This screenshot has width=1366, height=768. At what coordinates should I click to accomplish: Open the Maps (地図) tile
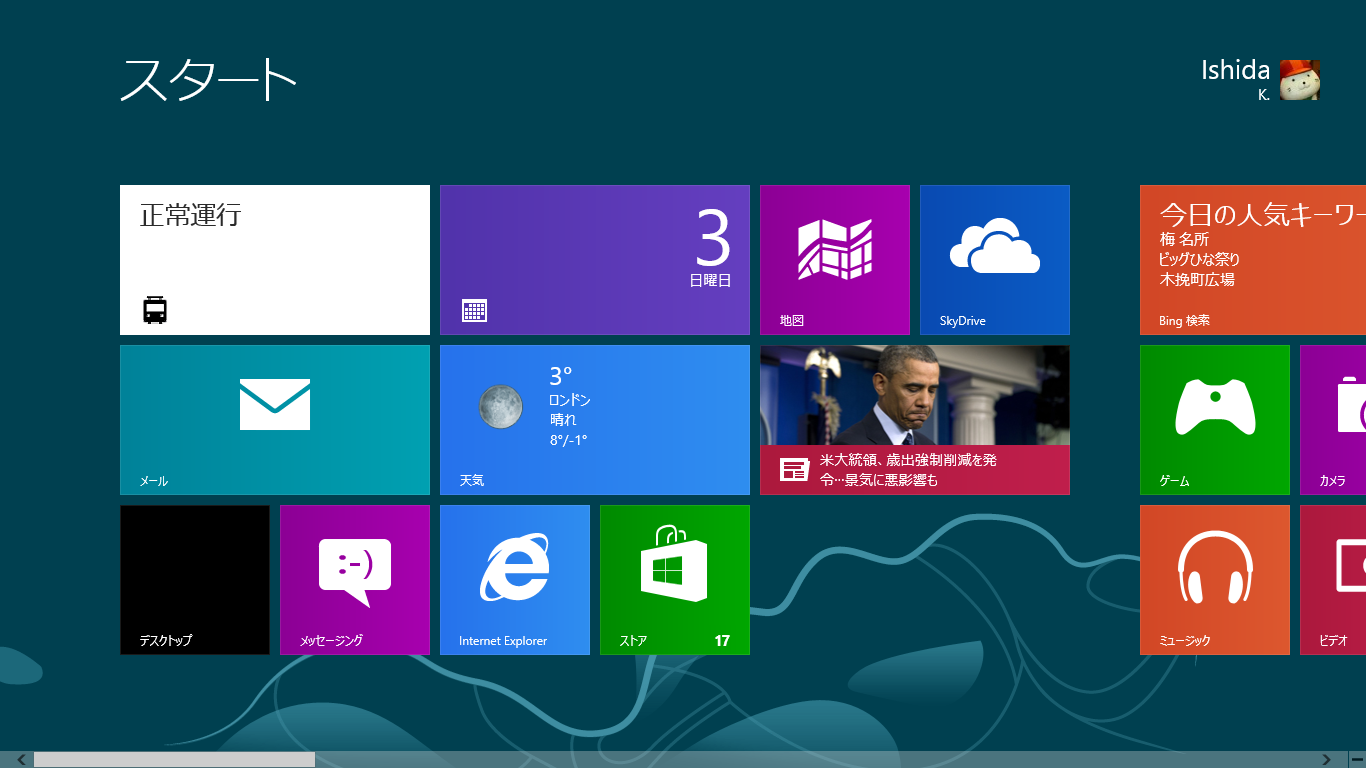(x=835, y=260)
